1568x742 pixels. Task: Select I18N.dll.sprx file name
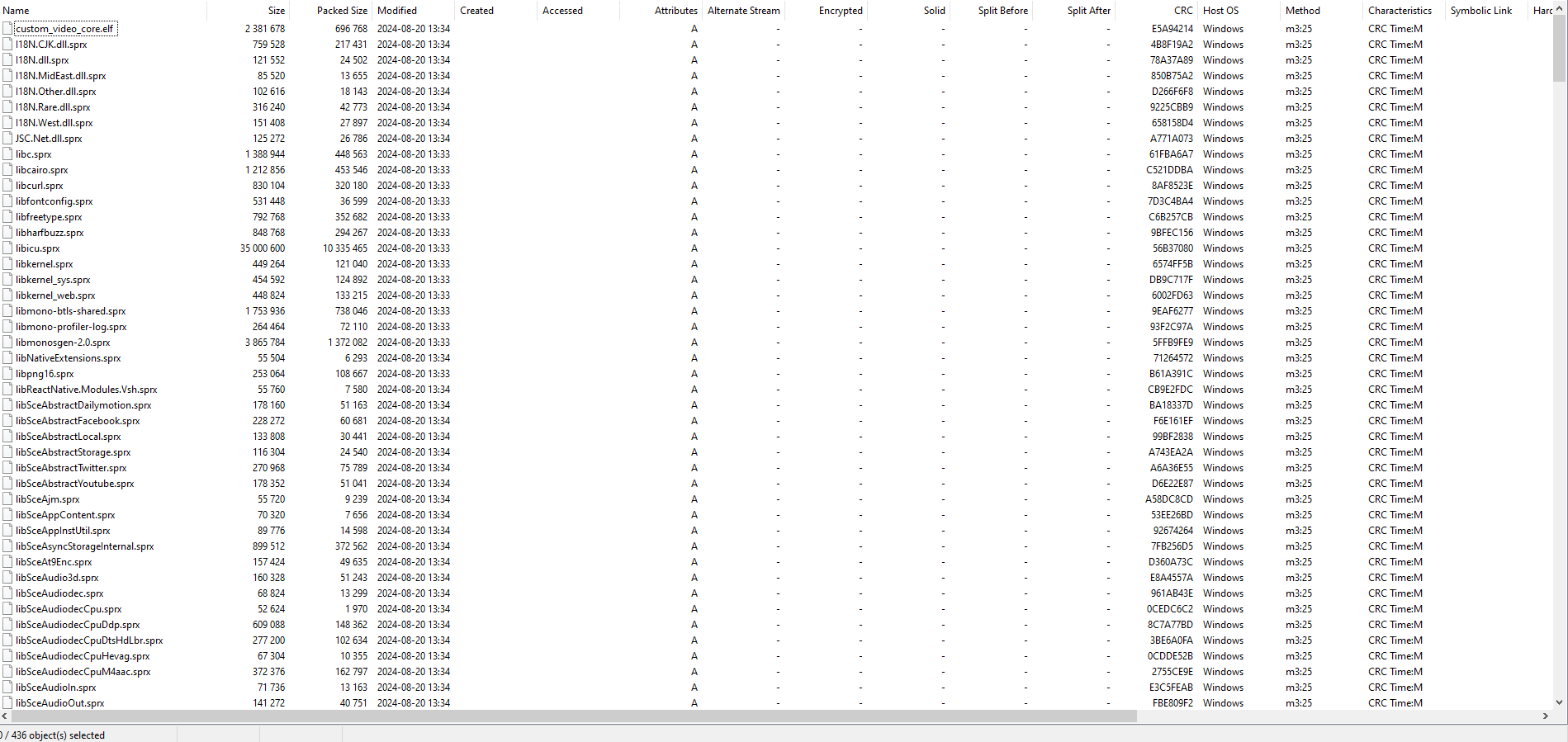42,60
